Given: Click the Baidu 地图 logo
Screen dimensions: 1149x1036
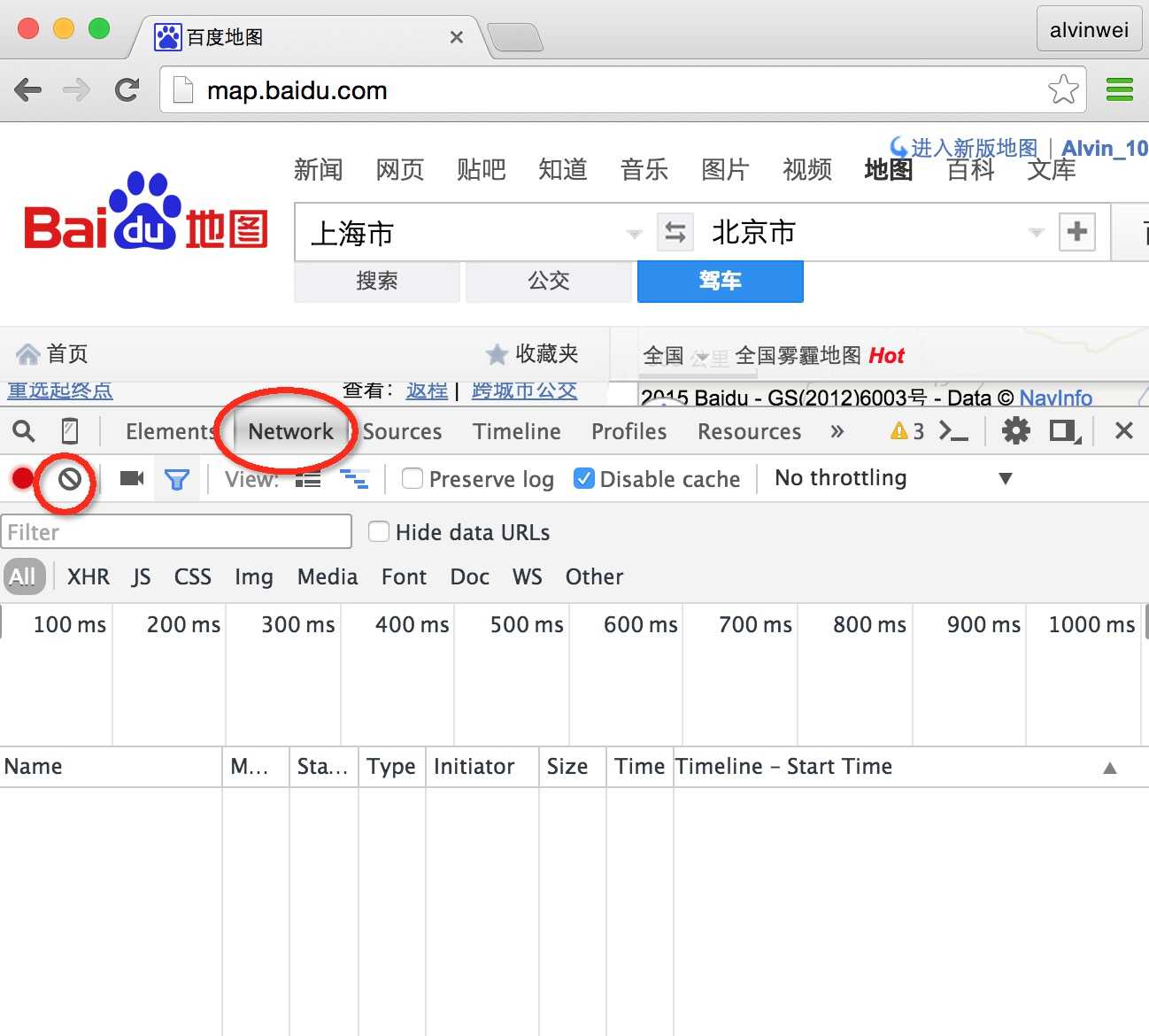Looking at the screenshot, I should click(x=146, y=212).
